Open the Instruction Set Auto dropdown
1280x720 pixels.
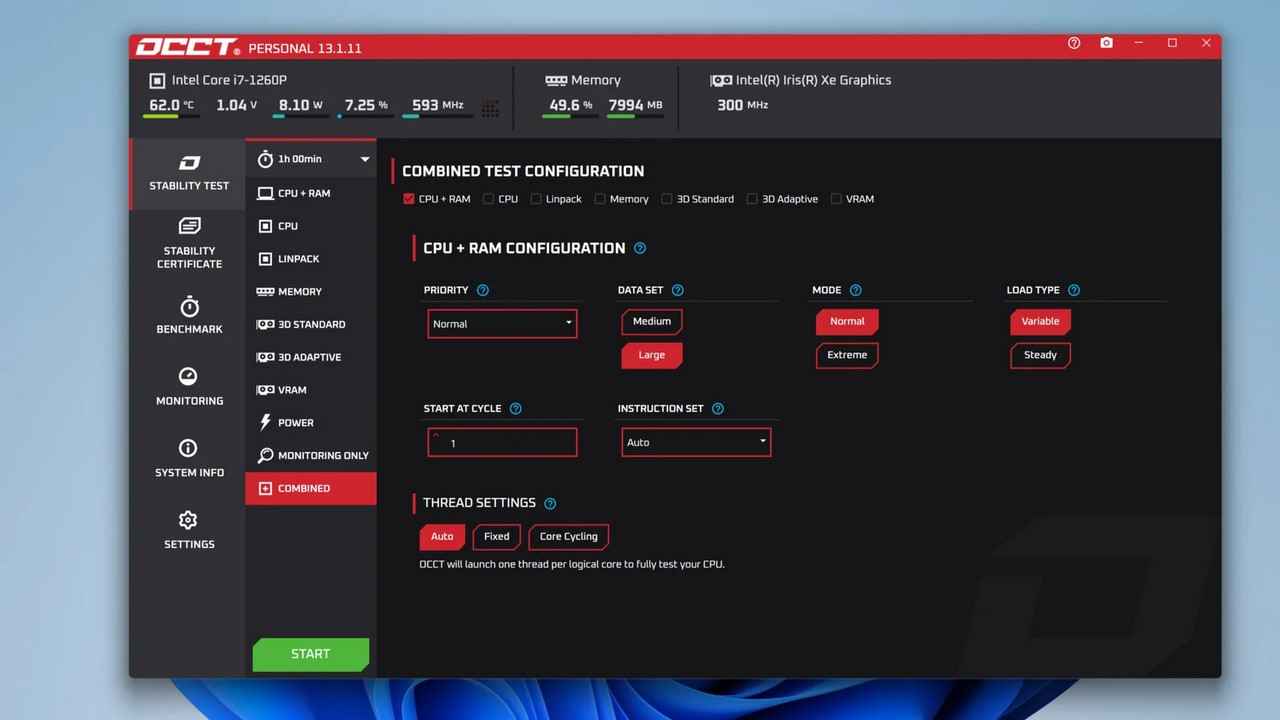click(x=696, y=442)
